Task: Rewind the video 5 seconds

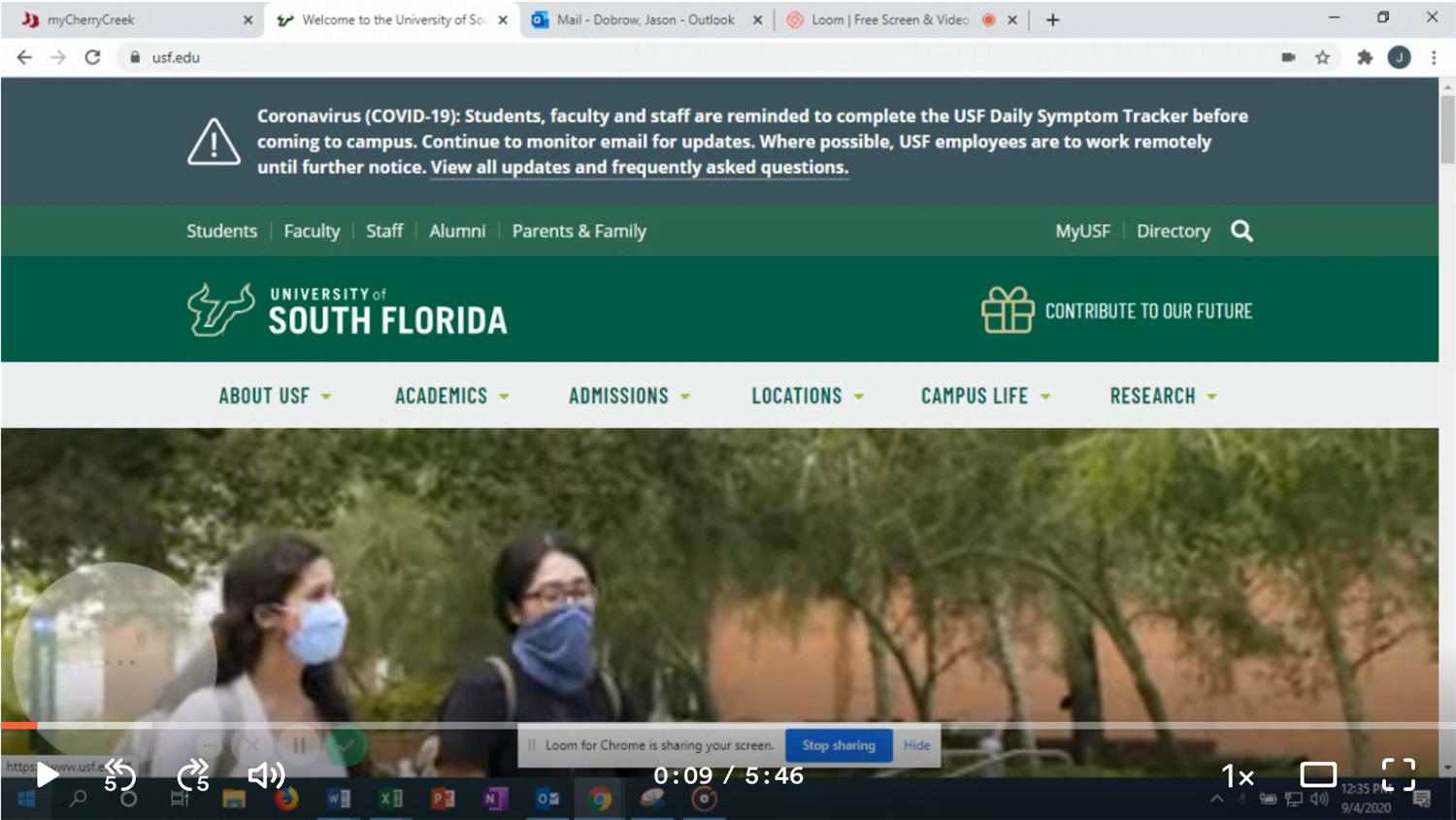Action: [x=120, y=774]
